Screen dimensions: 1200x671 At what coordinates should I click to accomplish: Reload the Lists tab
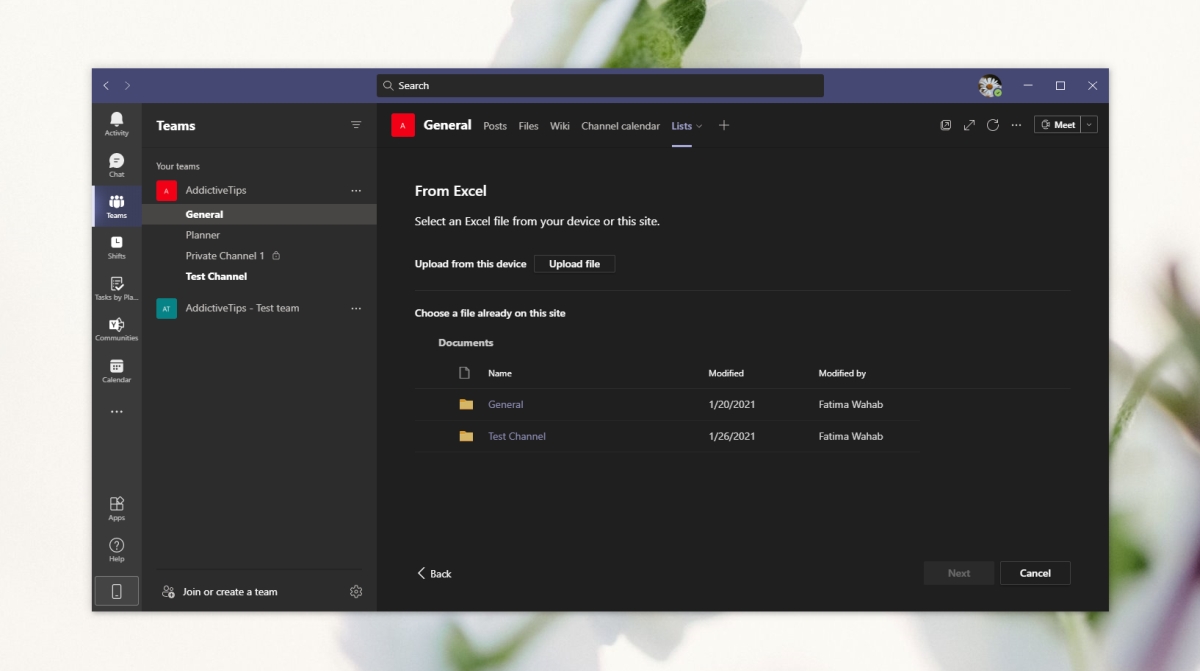click(x=993, y=125)
